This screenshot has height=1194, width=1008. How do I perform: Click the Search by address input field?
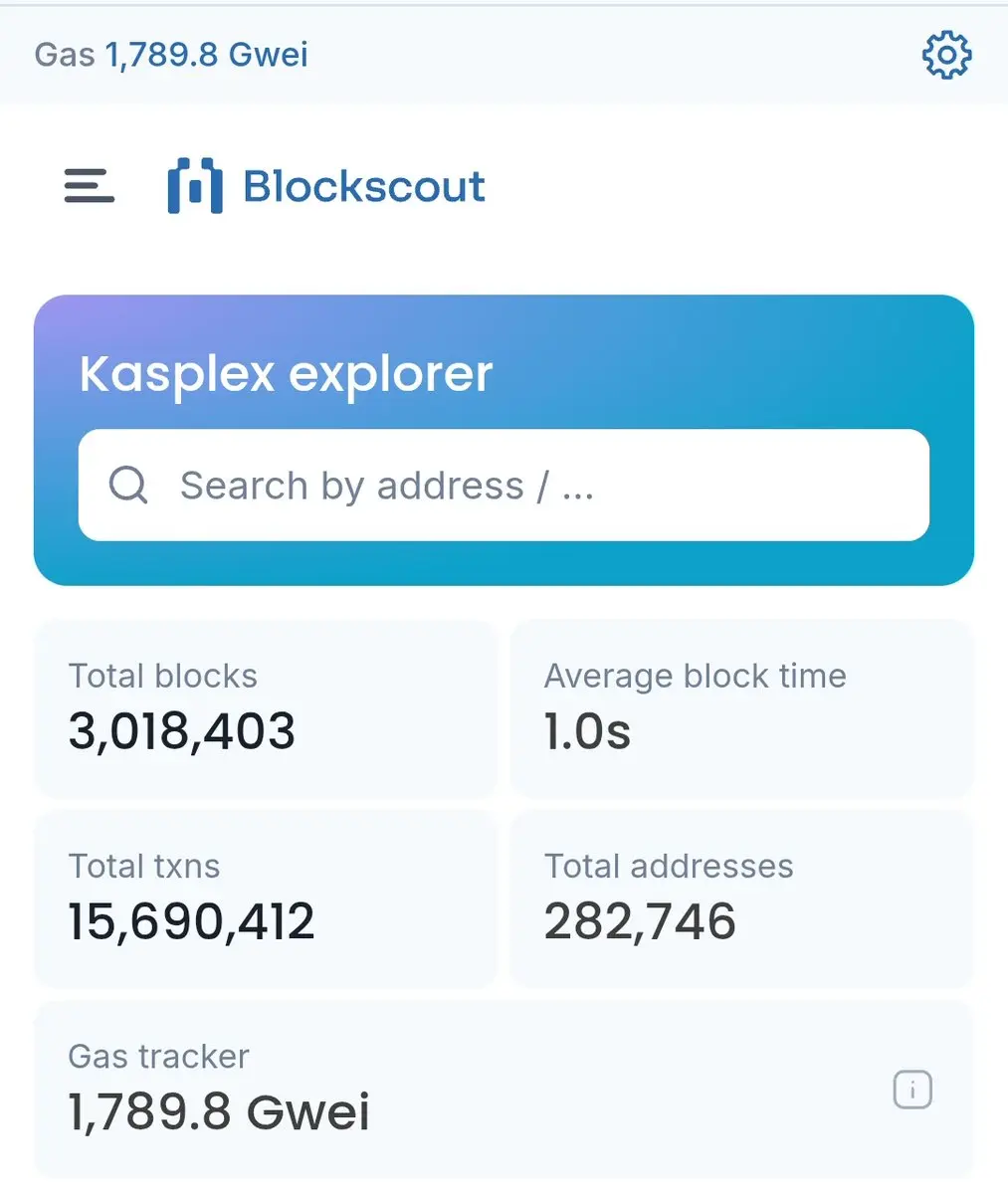504,486
